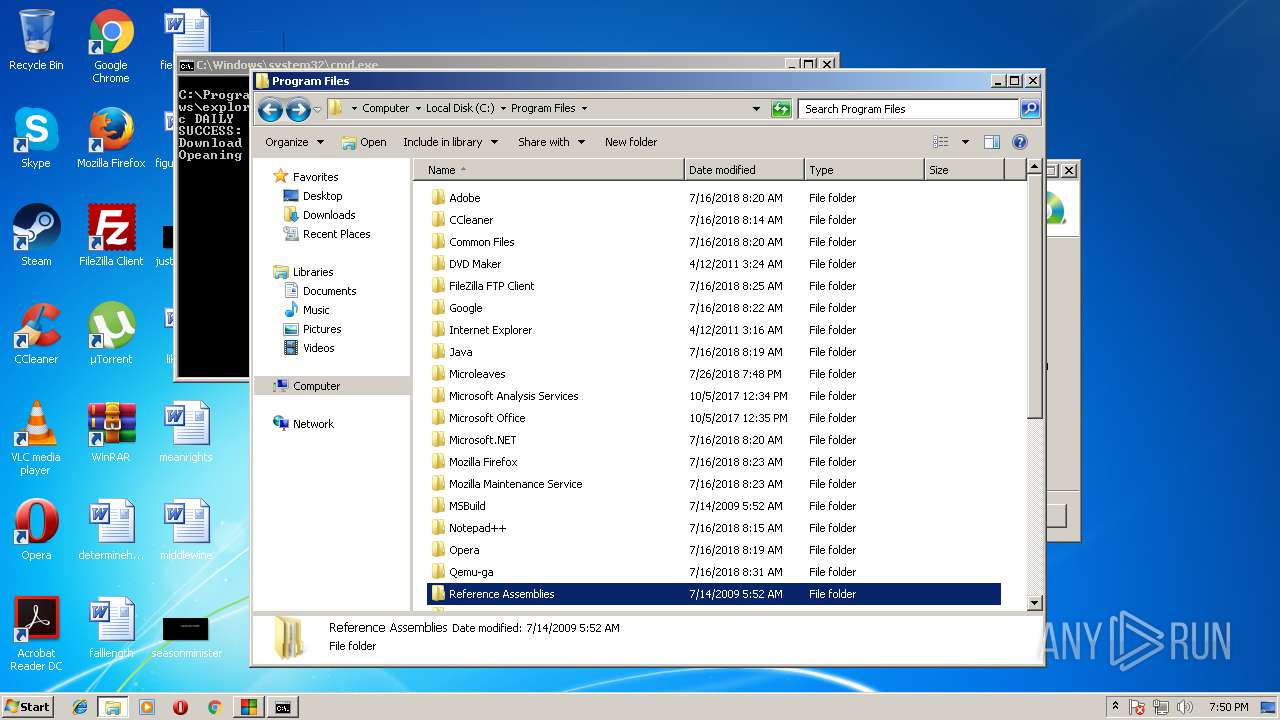
Task: Open Explorer help question mark icon
Action: pyautogui.click(x=1020, y=142)
